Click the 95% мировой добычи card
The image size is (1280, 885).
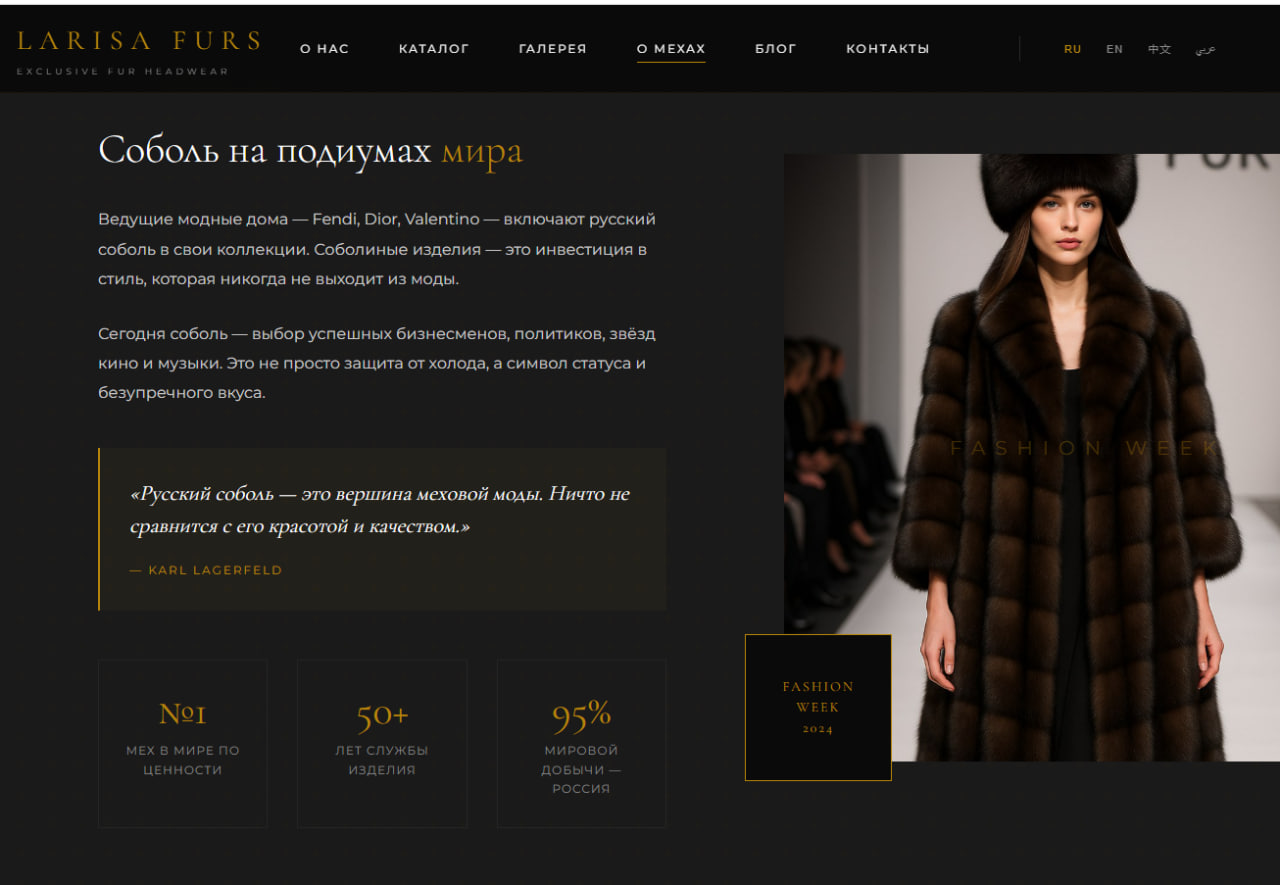(x=581, y=743)
